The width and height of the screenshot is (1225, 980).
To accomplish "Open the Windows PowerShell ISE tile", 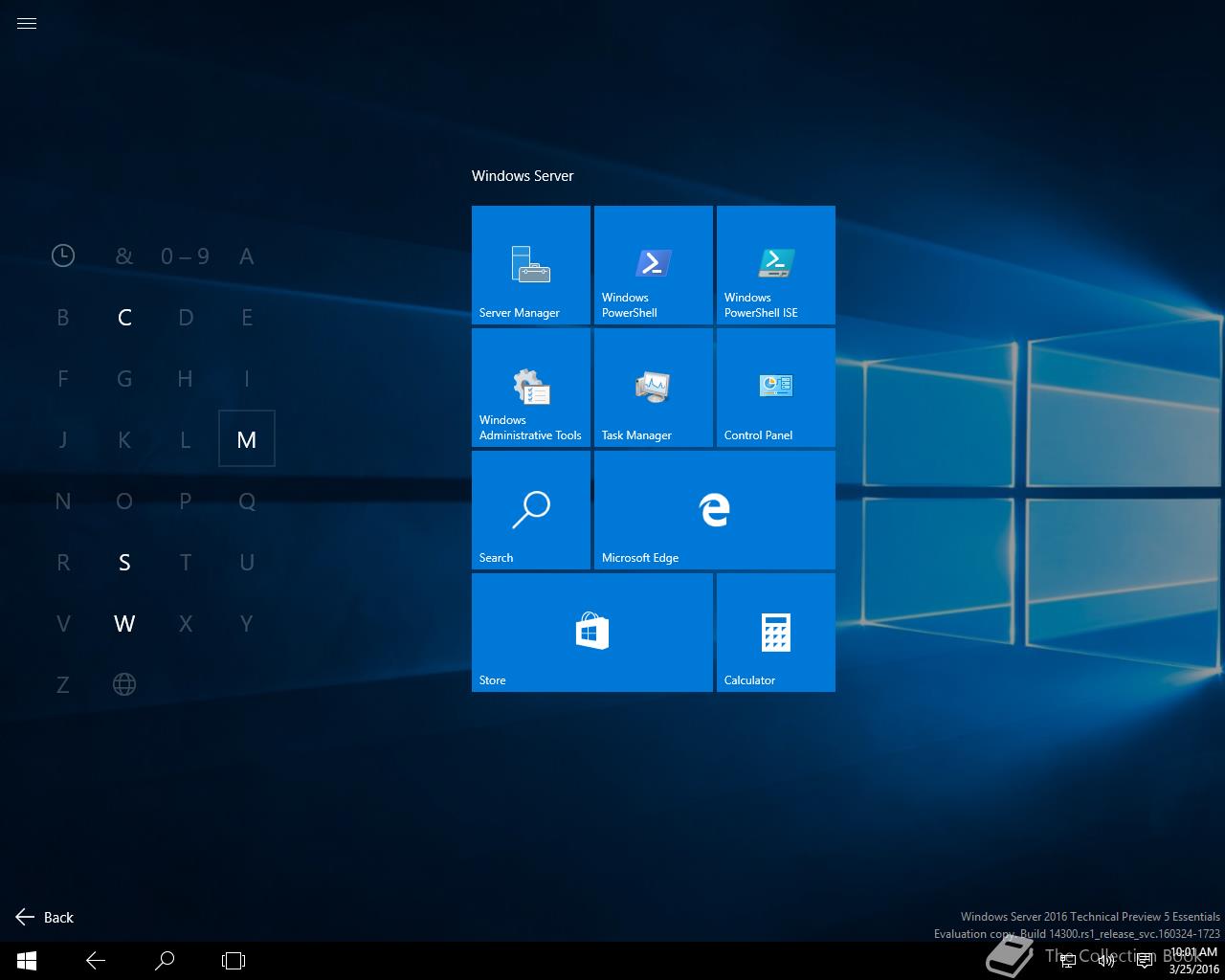I will (x=776, y=265).
